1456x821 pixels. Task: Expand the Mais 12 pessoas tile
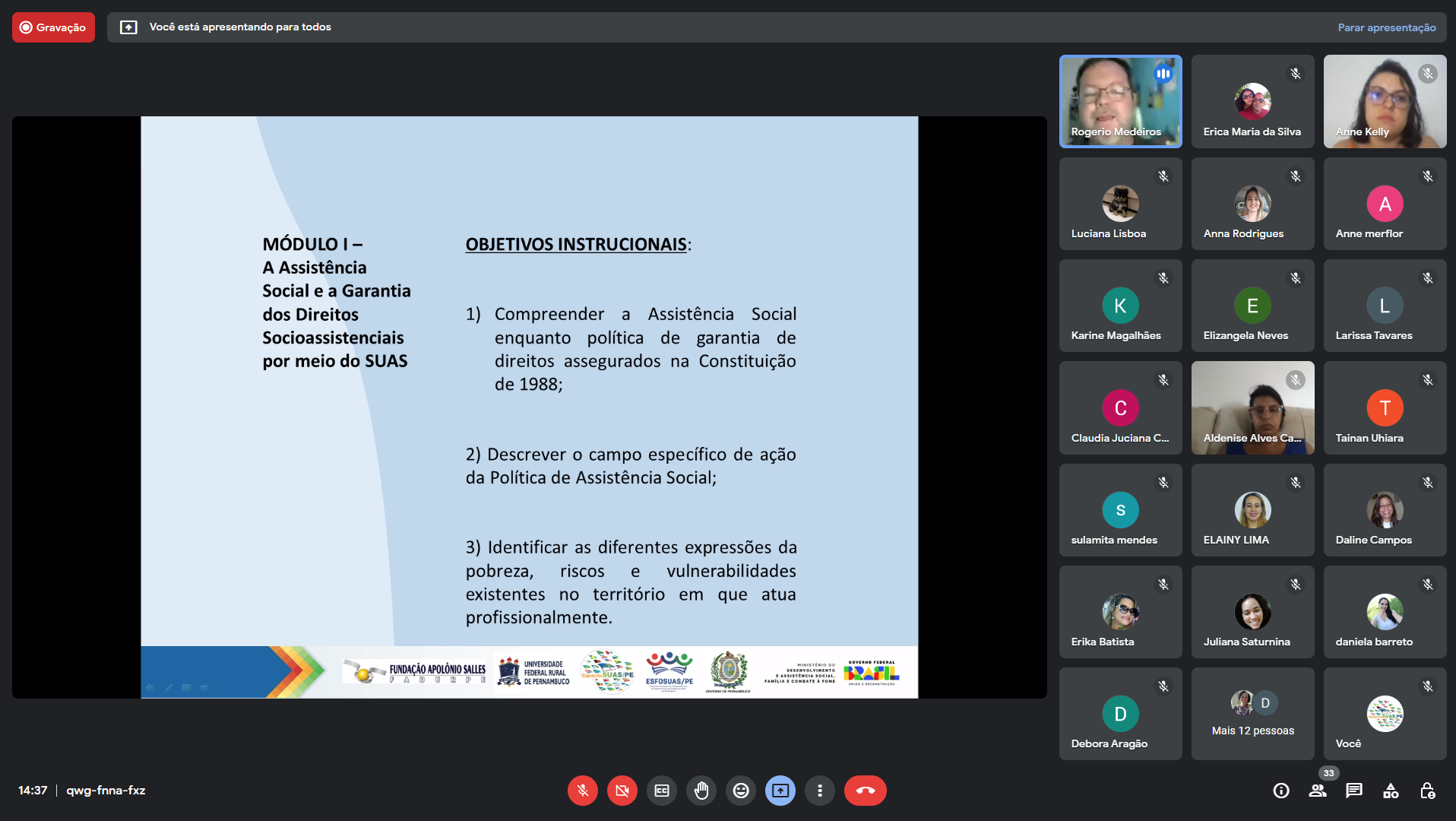click(x=1252, y=714)
